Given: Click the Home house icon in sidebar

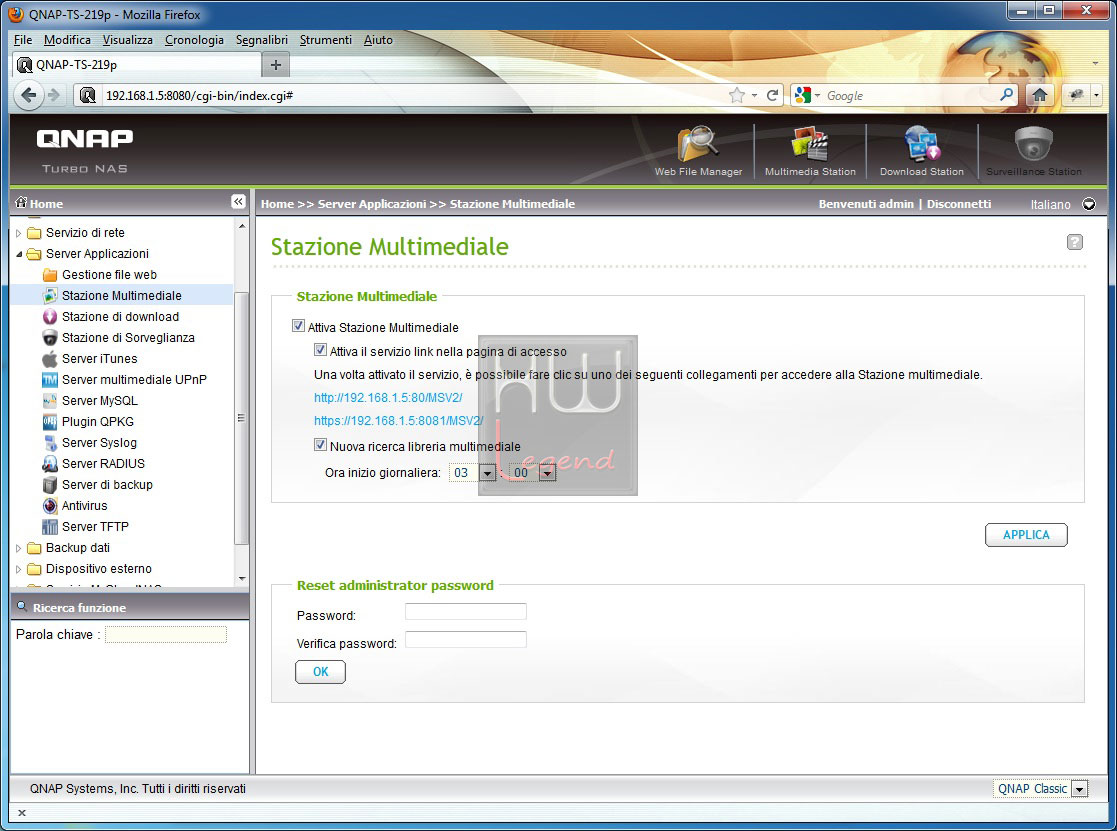Looking at the screenshot, I should pos(21,202).
